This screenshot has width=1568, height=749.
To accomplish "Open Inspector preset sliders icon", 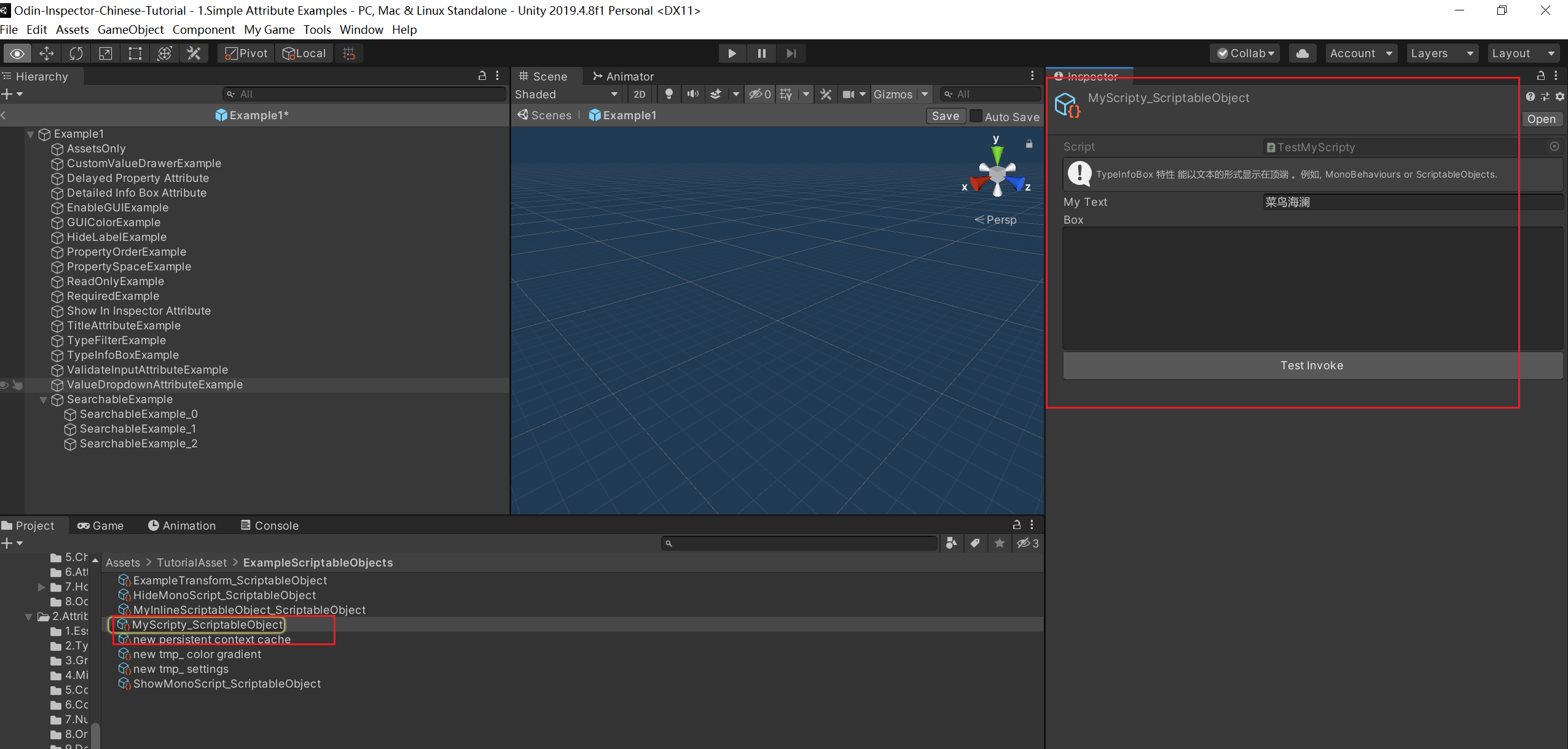I will (x=1545, y=96).
